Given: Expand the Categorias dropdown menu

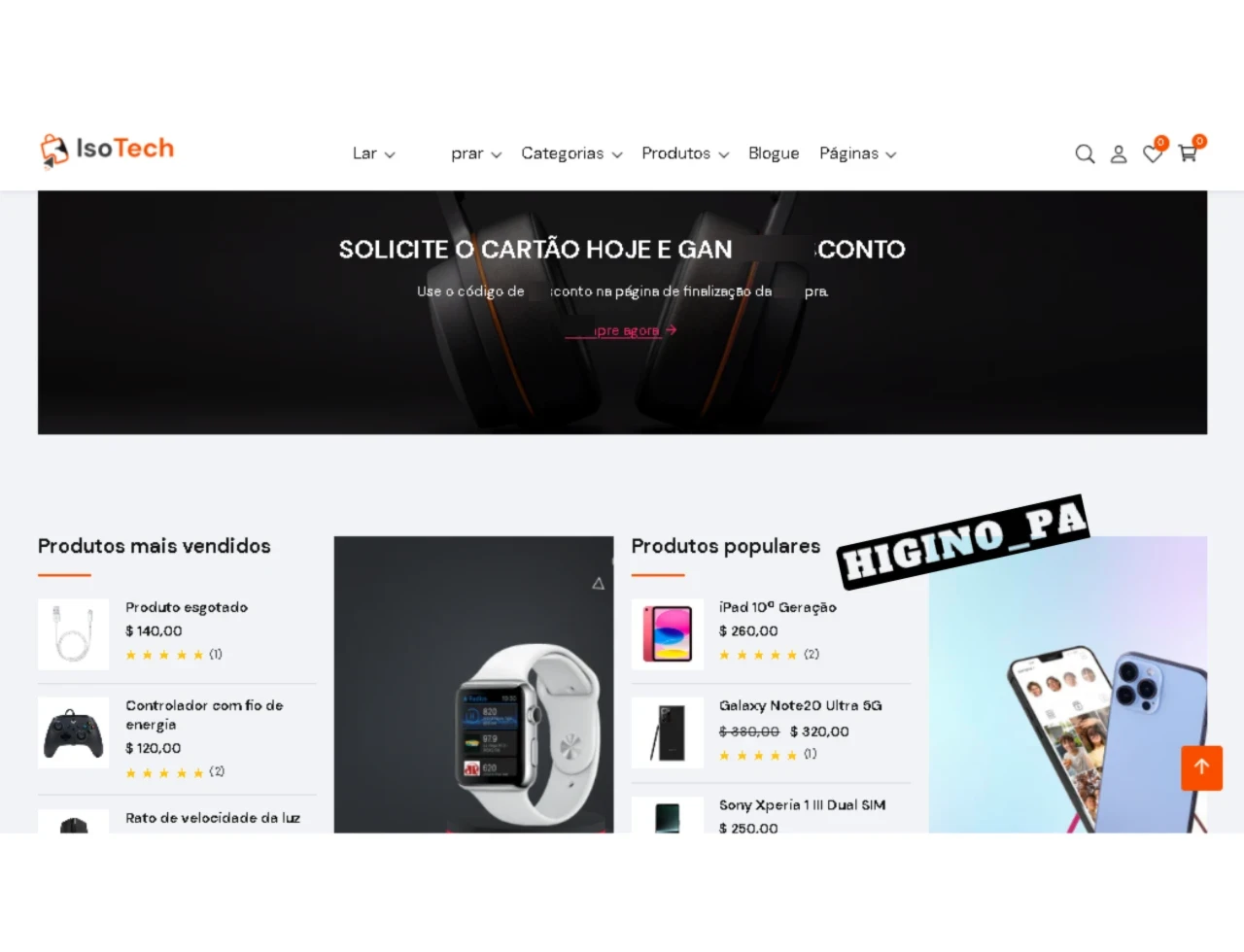Looking at the screenshot, I should pyautogui.click(x=571, y=153).
